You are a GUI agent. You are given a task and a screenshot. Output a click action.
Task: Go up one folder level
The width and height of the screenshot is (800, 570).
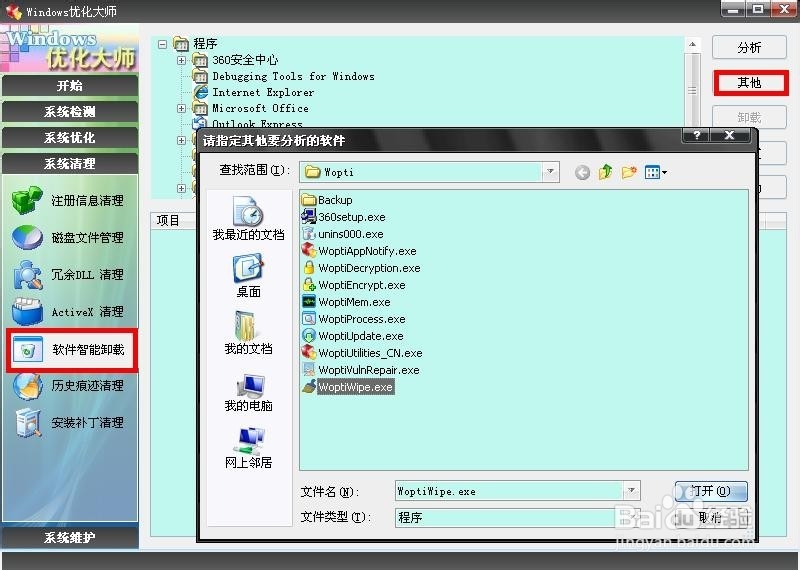tap(606, 172)
